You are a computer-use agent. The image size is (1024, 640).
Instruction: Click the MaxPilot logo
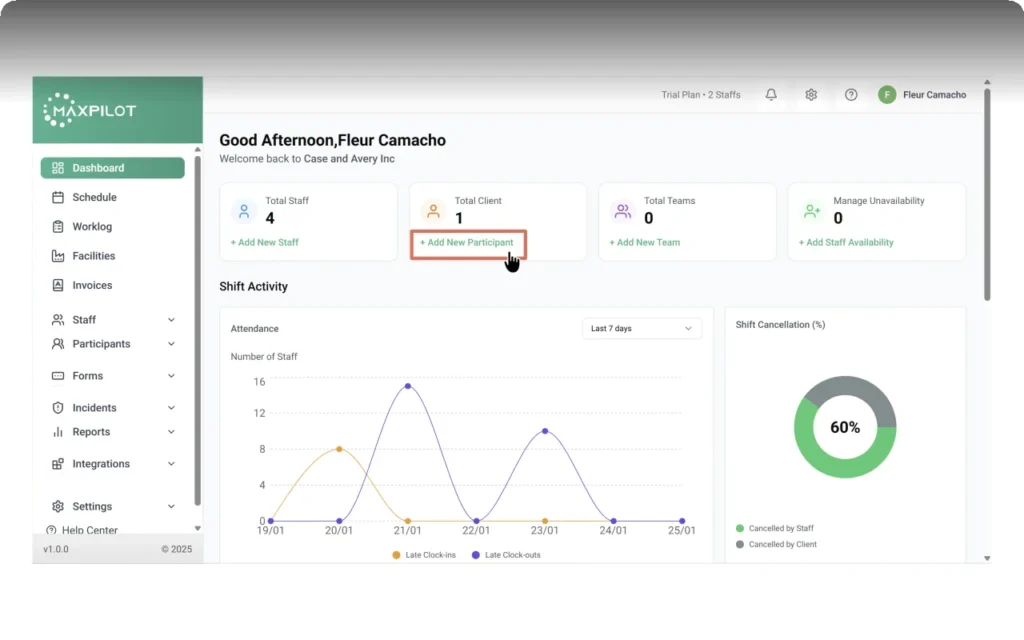click(x=89, y=110)
